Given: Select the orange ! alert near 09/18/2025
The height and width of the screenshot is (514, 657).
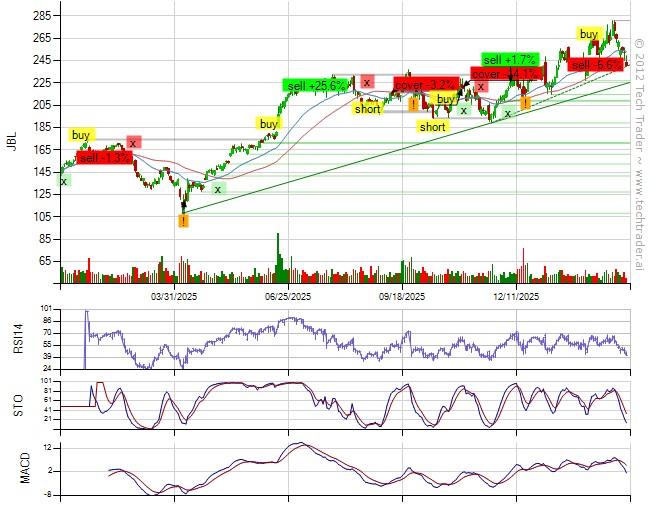Looking at the screenshot, I should click(414, 104).
